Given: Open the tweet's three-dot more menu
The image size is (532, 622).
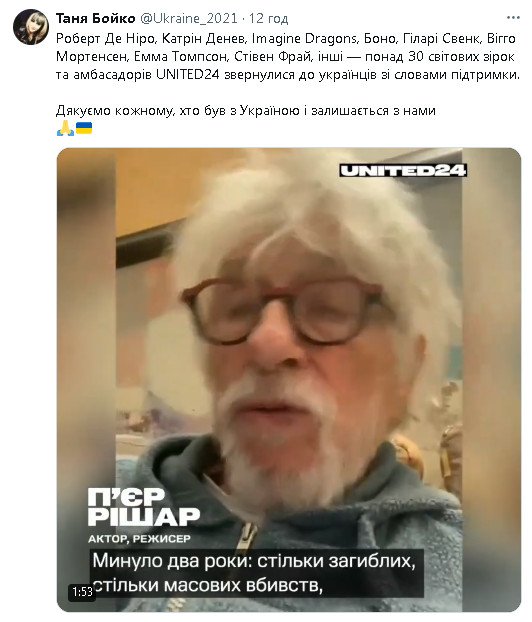Looking at the screenshot, I should (x=513, y=18).
